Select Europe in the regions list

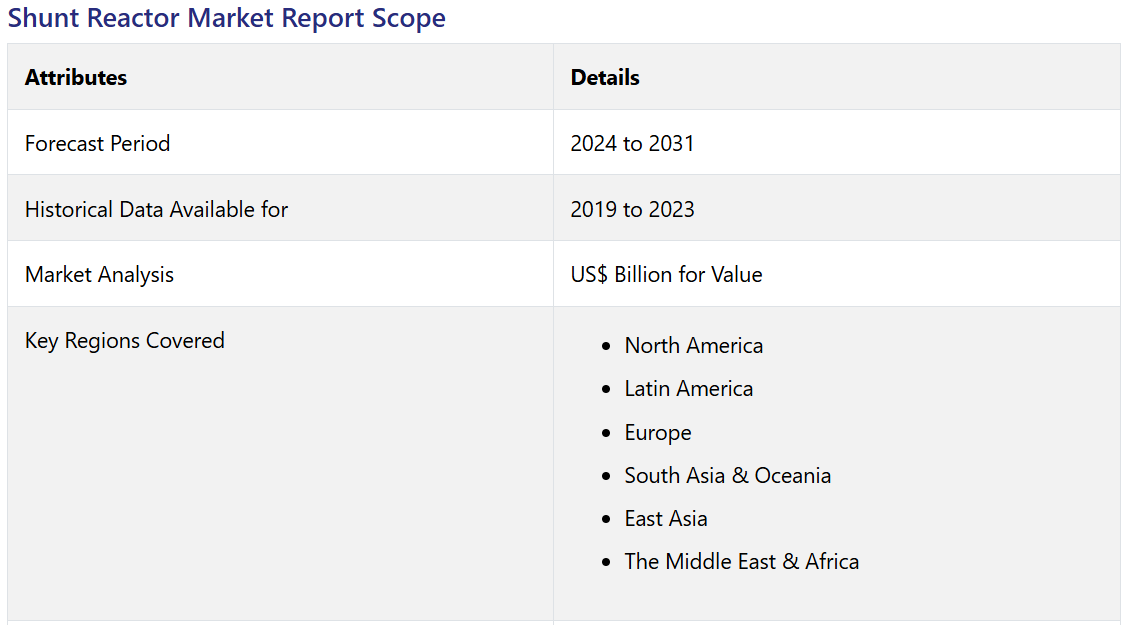658,432
